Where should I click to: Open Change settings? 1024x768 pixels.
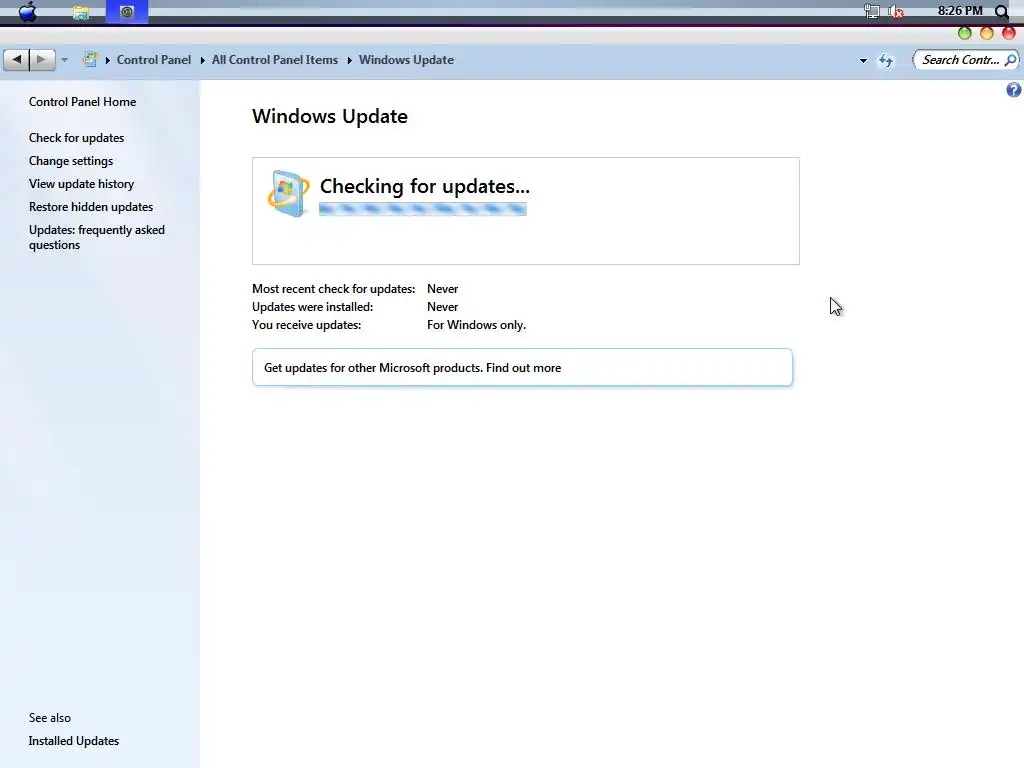point(71,161)
